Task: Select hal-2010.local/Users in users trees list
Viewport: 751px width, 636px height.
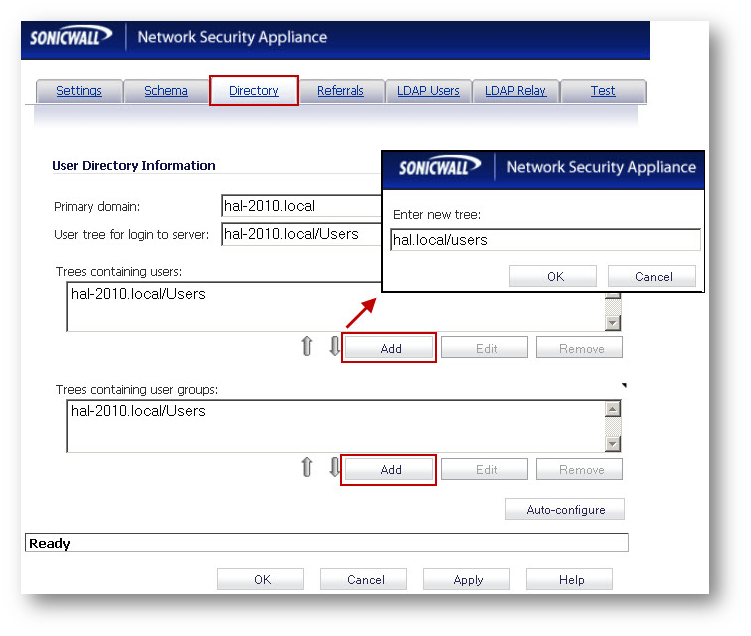Action: 138,294
